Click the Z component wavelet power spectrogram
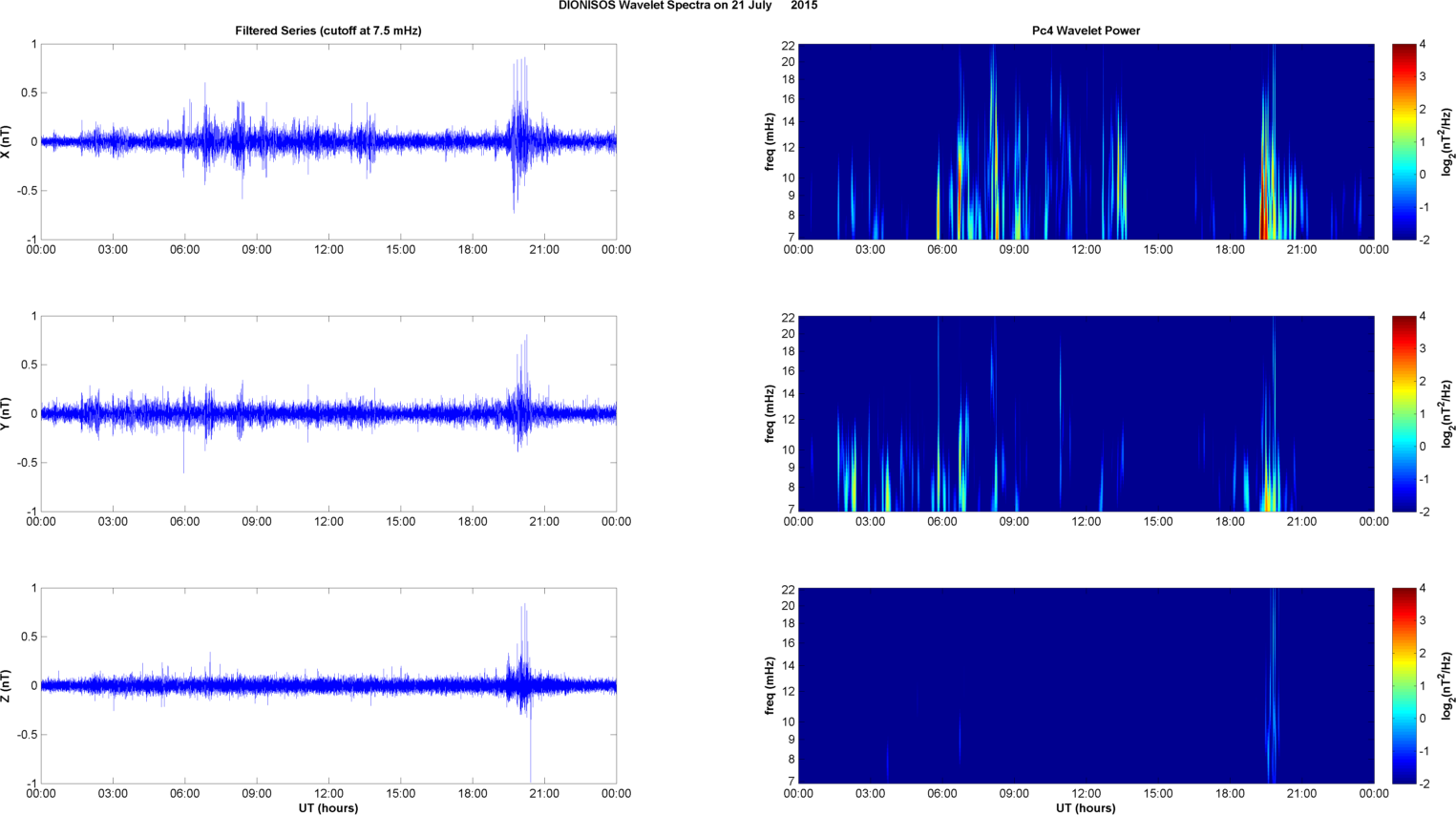Screen dimensions: 1456x815 tap(1086, 685)
